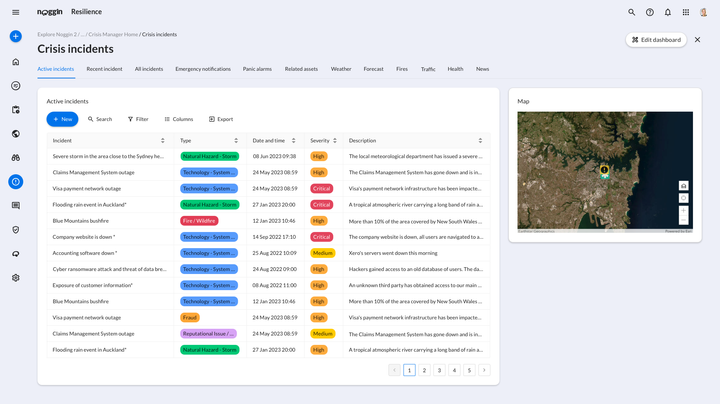720x404 pixels.
Task: Open the hamburger navigation menu
Action: 16,12
